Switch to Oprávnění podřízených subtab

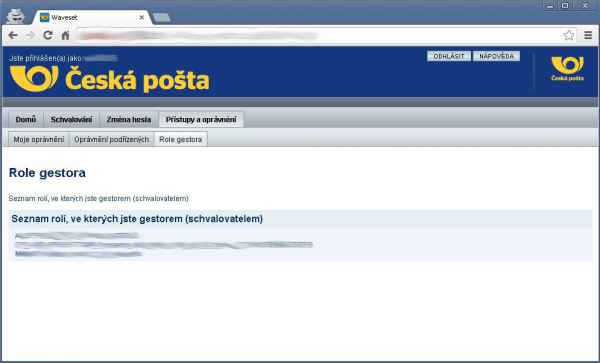pyautogui.click(x=111, y=140)
